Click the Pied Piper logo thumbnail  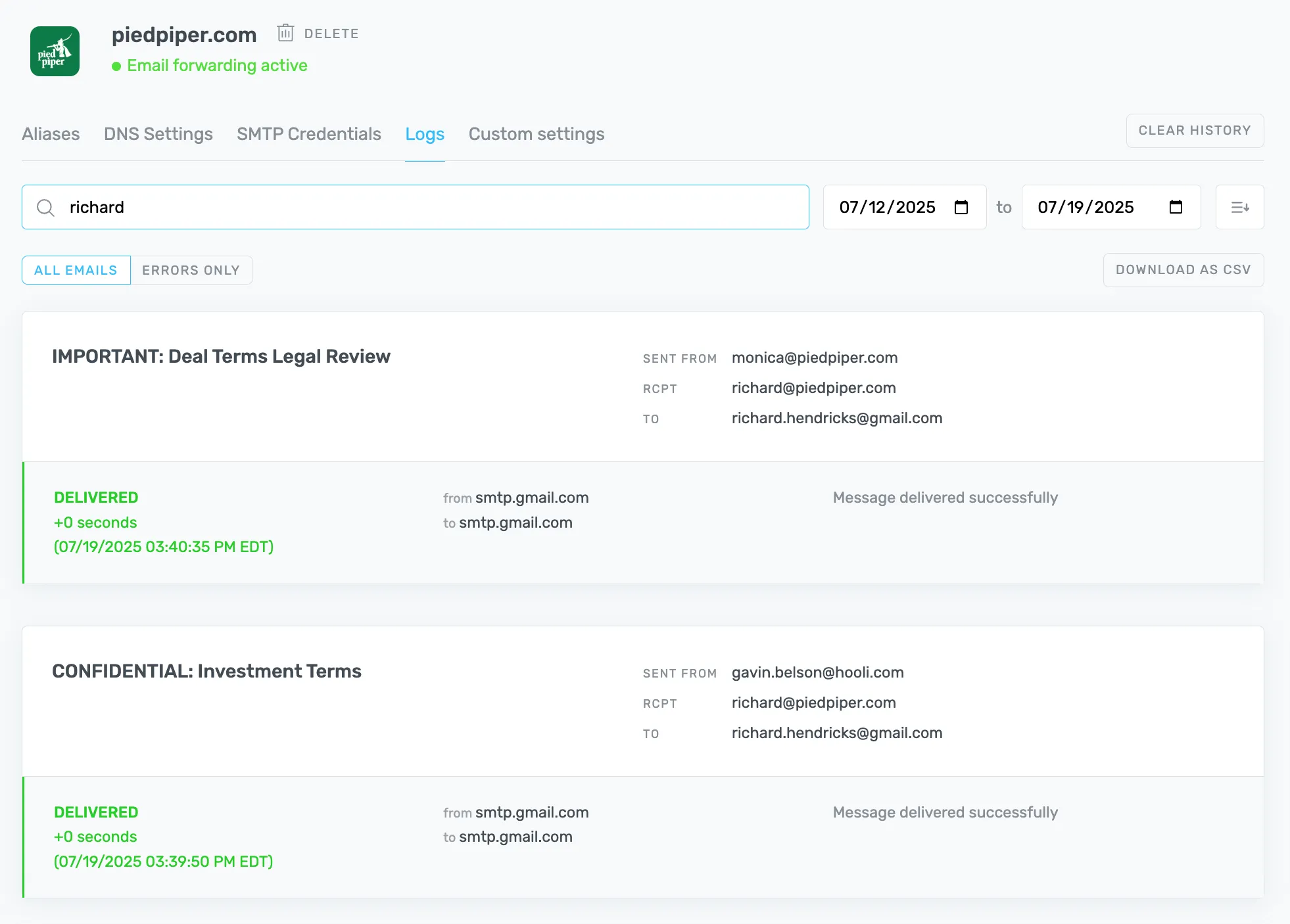tap(55, 51)
